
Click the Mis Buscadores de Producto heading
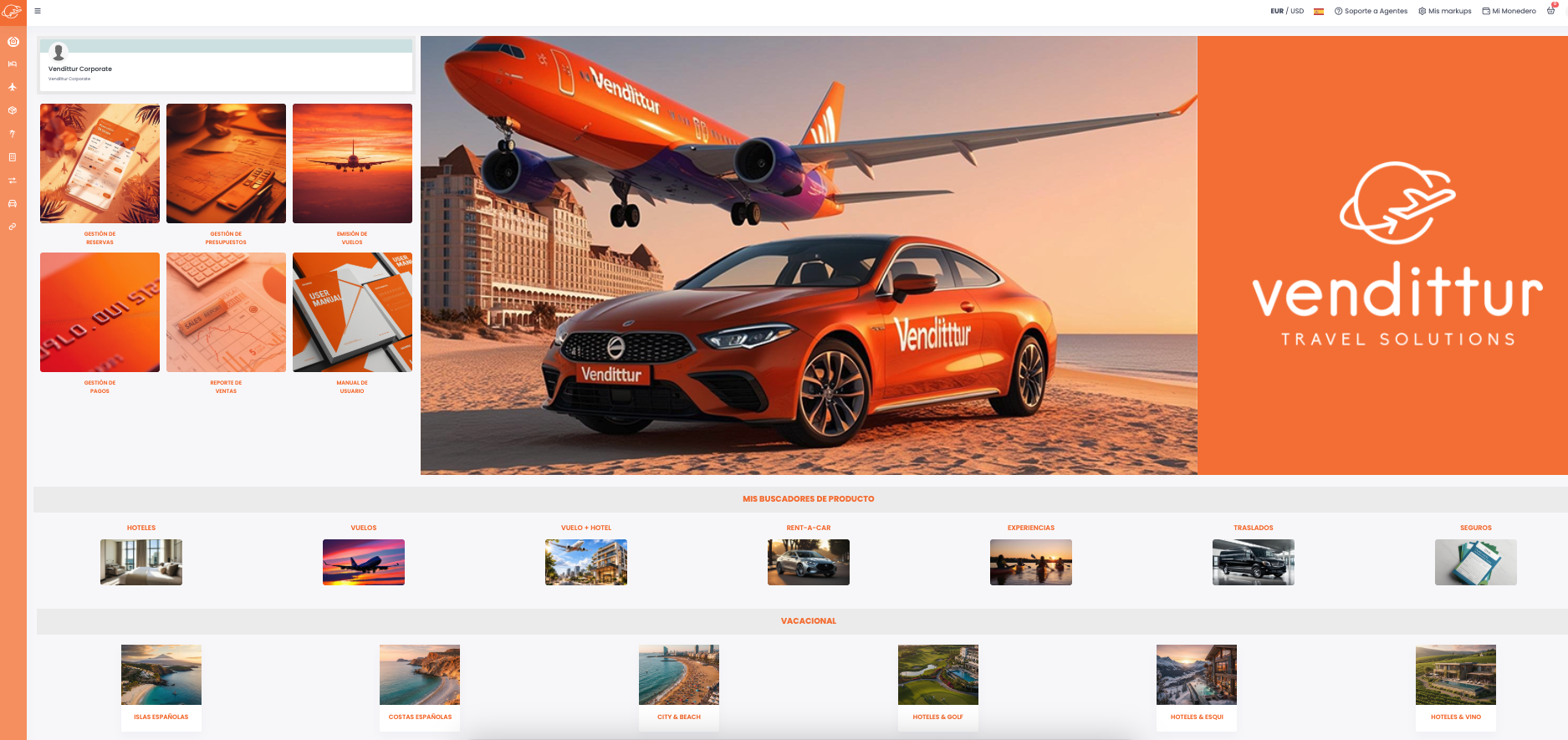(809, 499)
